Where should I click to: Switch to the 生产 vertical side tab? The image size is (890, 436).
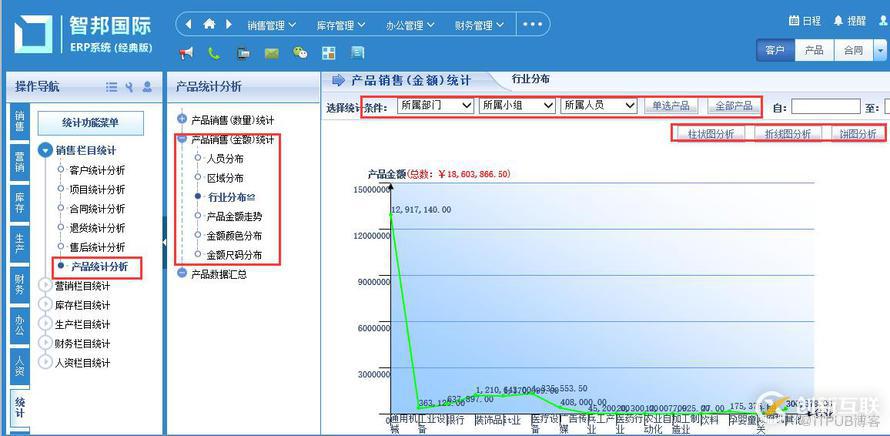[20, 244]
